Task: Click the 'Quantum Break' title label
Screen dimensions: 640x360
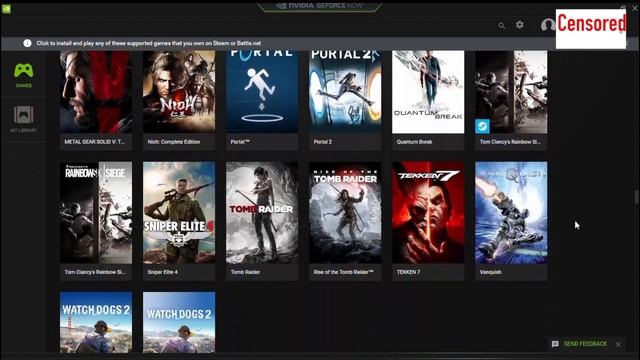Action: click(x=414, y=142)
